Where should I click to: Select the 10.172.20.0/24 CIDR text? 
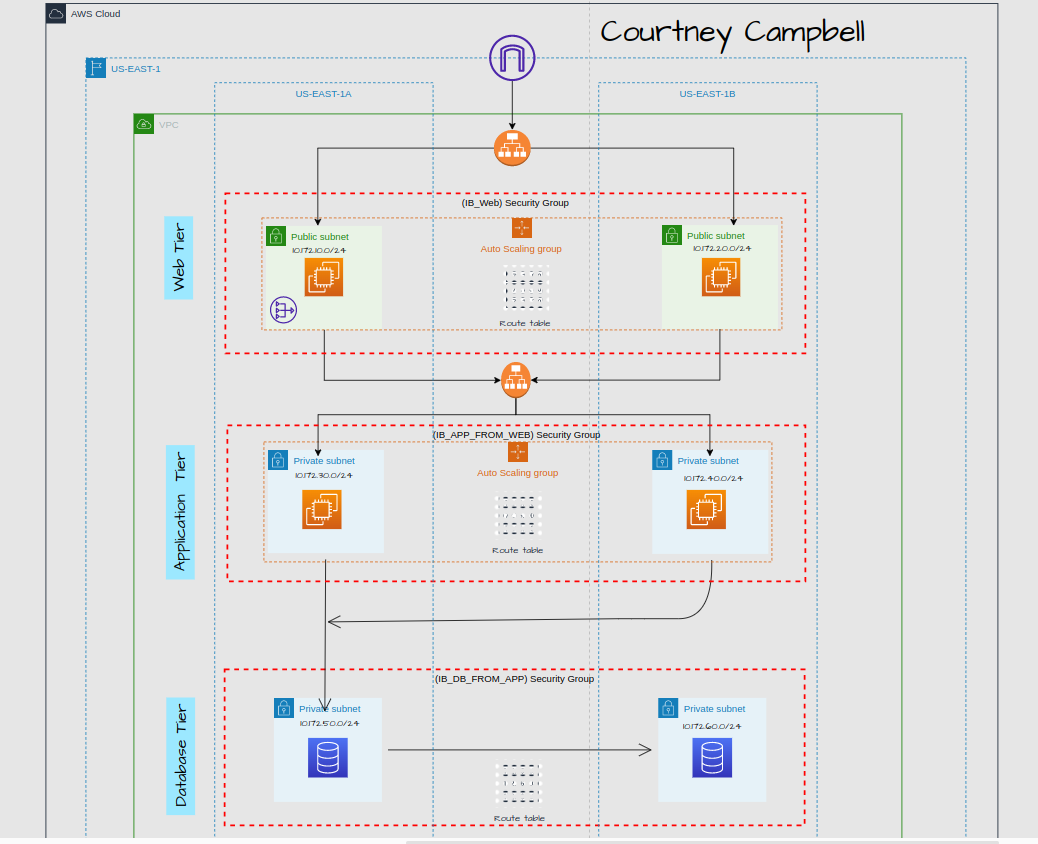pyautogui.click(x=722, y=249)
